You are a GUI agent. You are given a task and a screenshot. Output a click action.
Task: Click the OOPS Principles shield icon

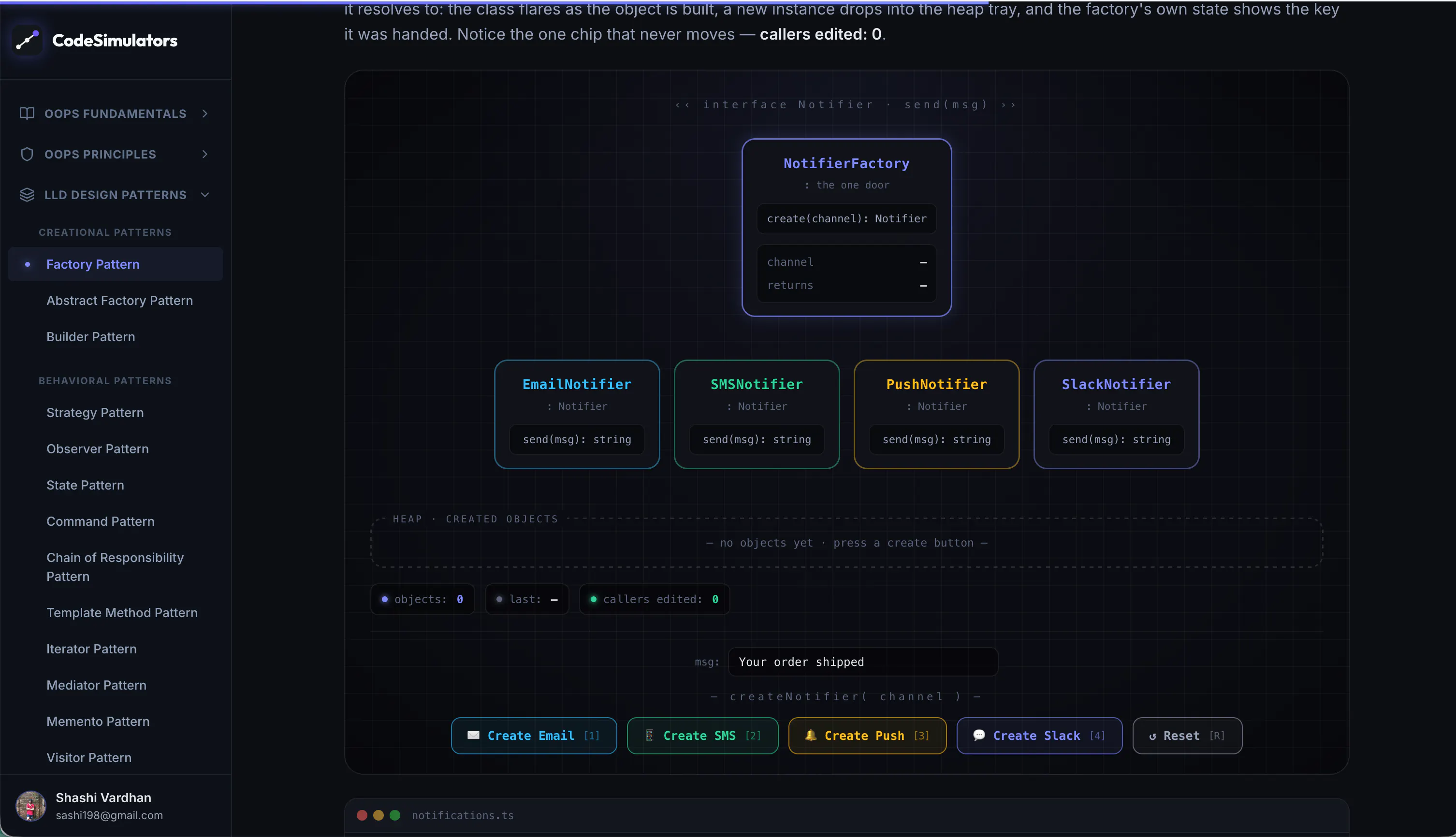[27, 154]
